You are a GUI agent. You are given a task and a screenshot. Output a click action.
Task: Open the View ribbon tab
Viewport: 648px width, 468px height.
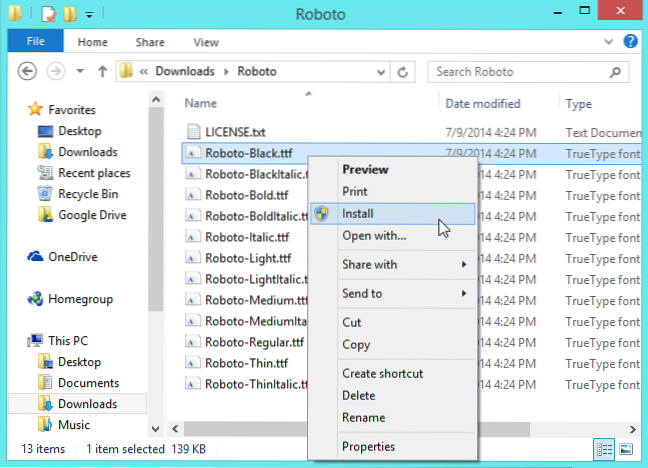coord(206,42)
